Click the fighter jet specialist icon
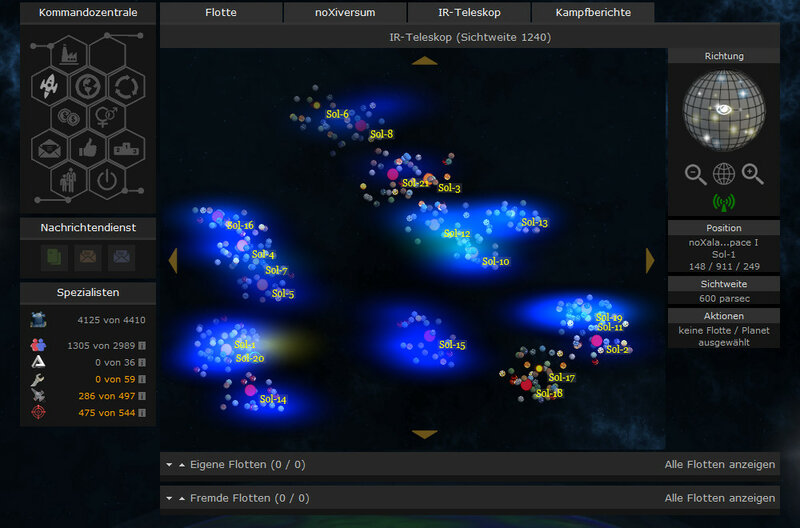Image resolution: width=800 pixels, height=528 pixels. pos(38,395)
